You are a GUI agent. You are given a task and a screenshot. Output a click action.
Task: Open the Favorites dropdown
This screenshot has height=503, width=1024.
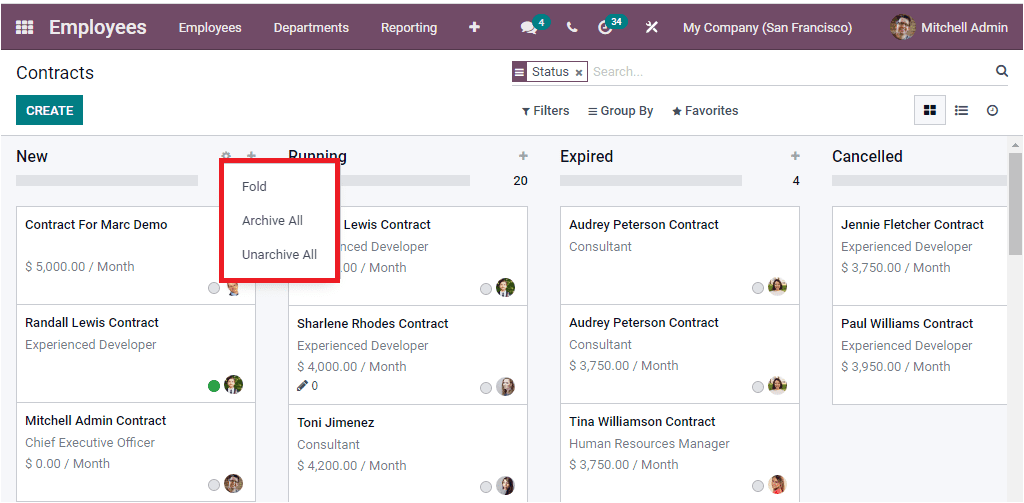point(705,111)
